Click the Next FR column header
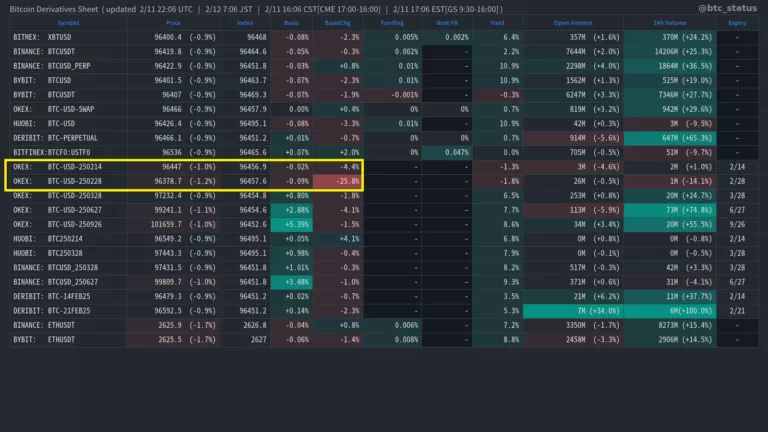Viewport: 768px width, 432px height. (x=447, y=23)
